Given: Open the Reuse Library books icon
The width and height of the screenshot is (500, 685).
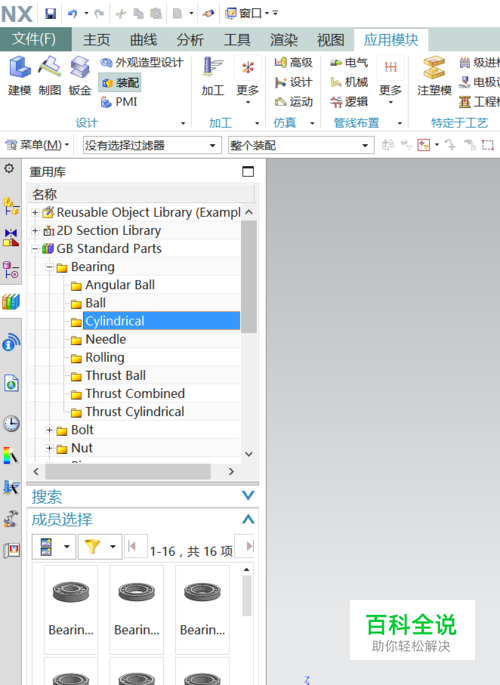Looking at the screenshot, I should point(11,301).
